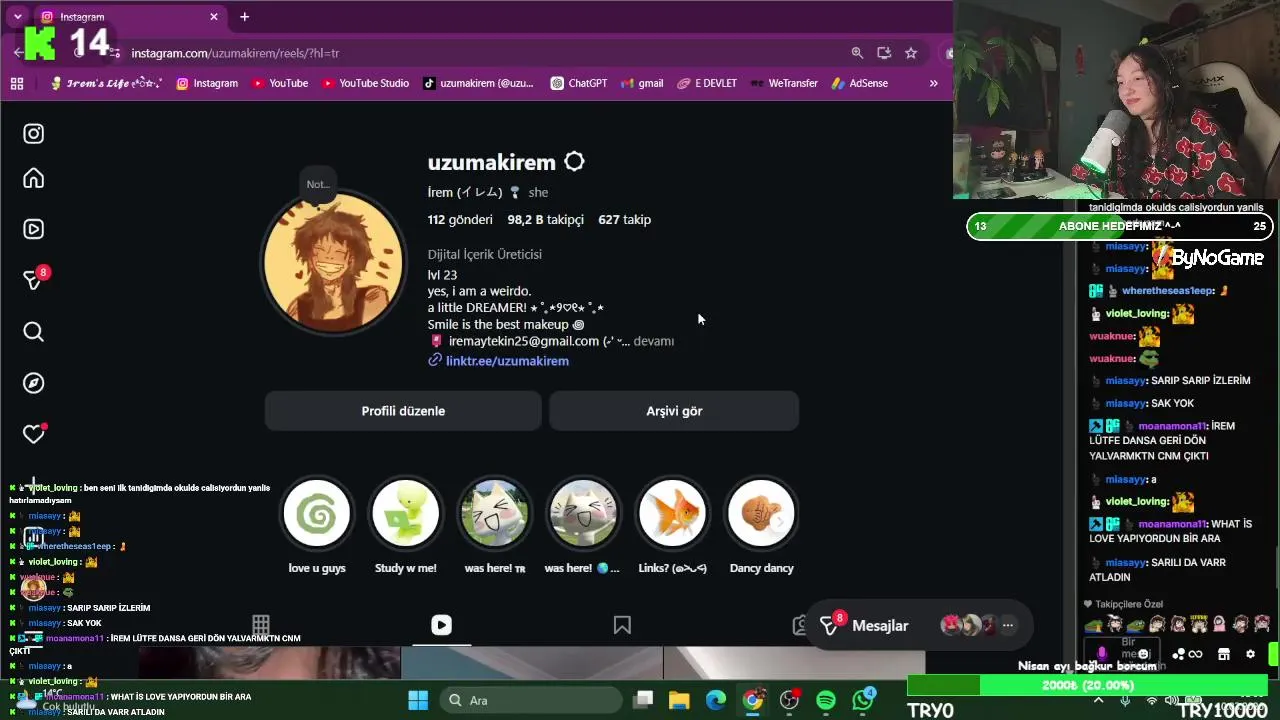
Task: Open the Instagram bookmark
Action: (x=207, y=84)
